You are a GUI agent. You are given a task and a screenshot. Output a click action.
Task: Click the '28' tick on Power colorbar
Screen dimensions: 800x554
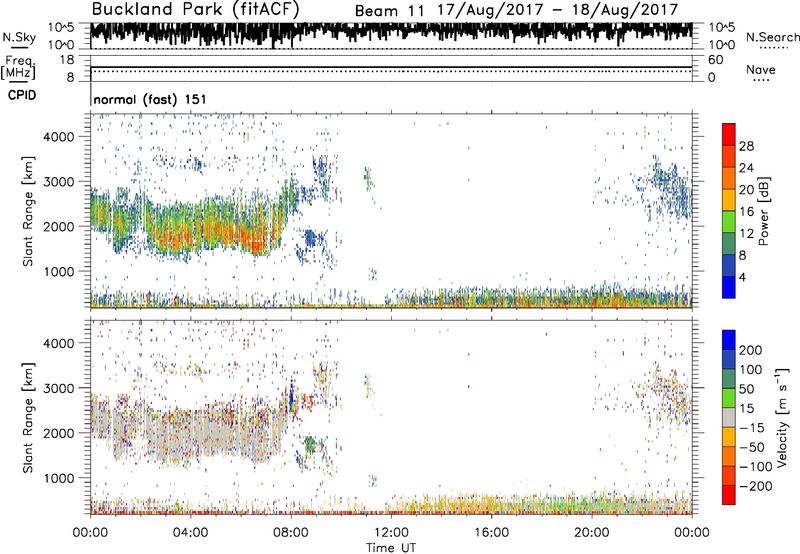coord(746,146)
